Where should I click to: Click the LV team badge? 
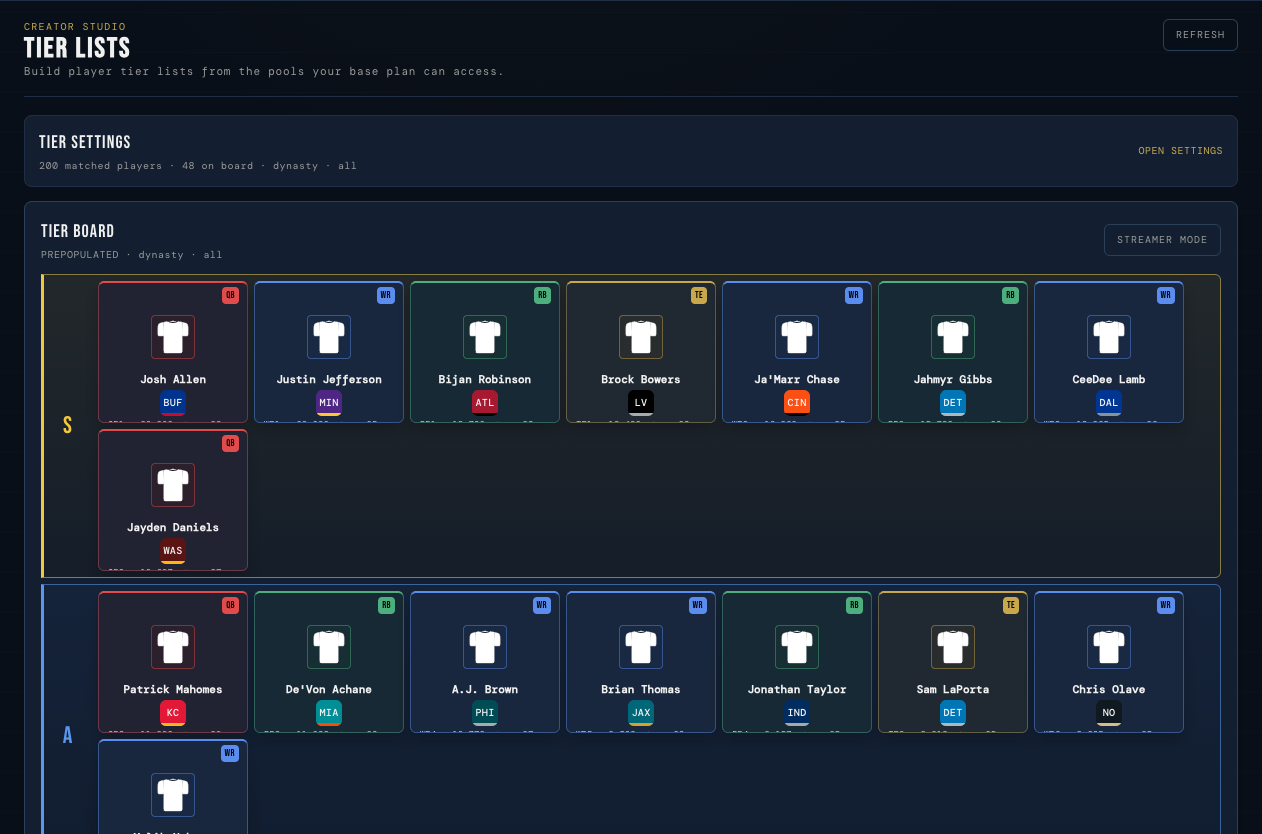pyautogui.click(x=641, y=403)
